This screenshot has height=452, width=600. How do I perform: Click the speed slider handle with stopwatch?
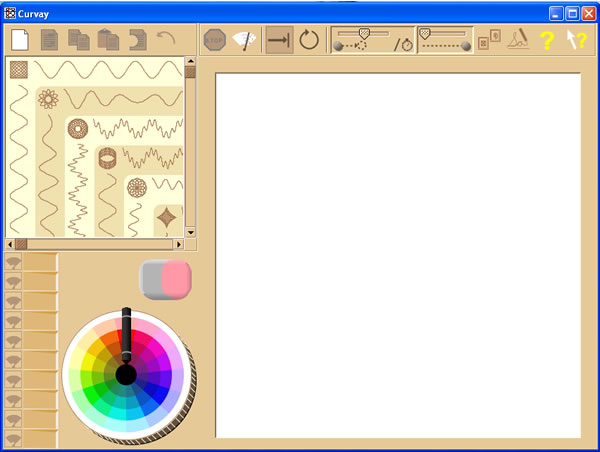364,34
